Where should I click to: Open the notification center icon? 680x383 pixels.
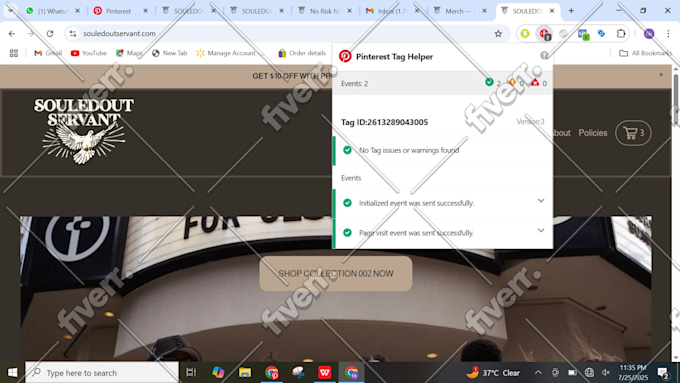click(663, 373)
